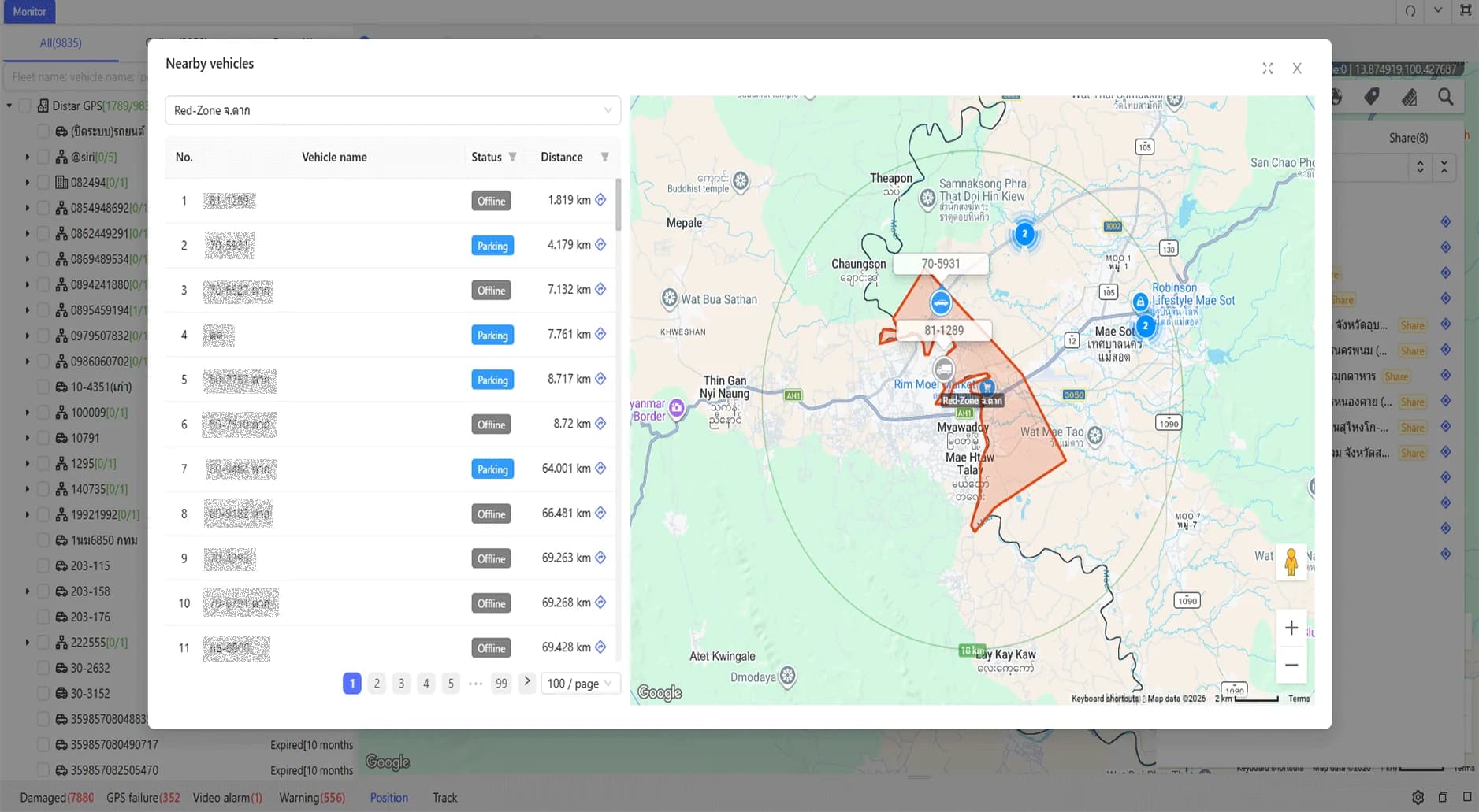1479x812 pixels.
Task: Filter by Distance column funnel icon
Action: click(x=604, y=157)
